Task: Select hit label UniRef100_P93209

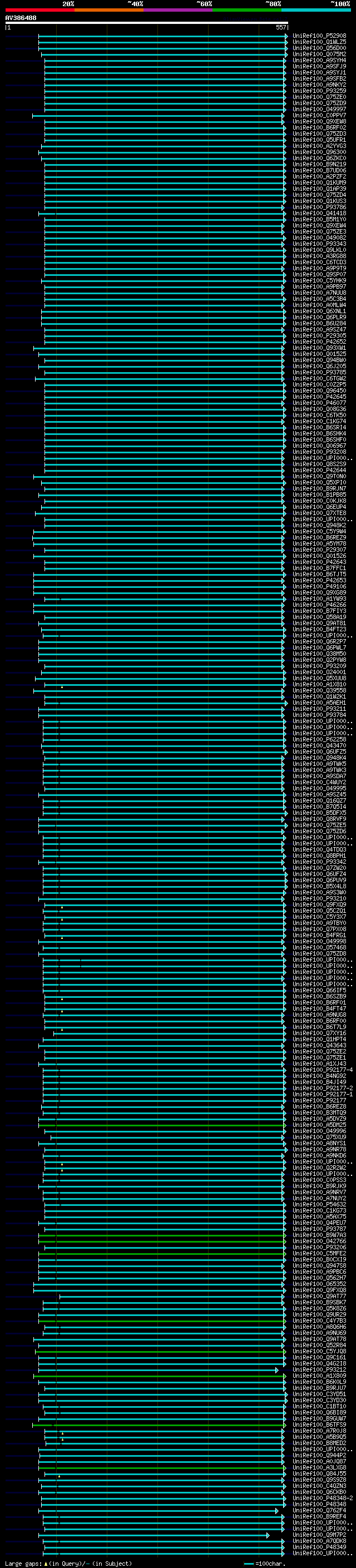Action: [x=319, y=666]
